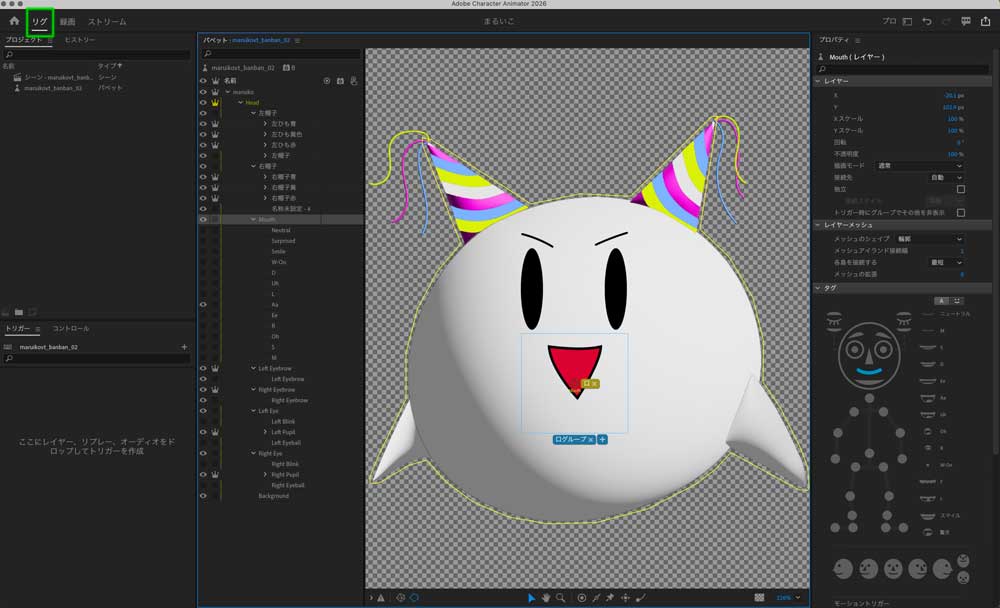Viewport: 1000px width, 608px height.
Task: Go to the Home screen icon
Action: (14, 21)
